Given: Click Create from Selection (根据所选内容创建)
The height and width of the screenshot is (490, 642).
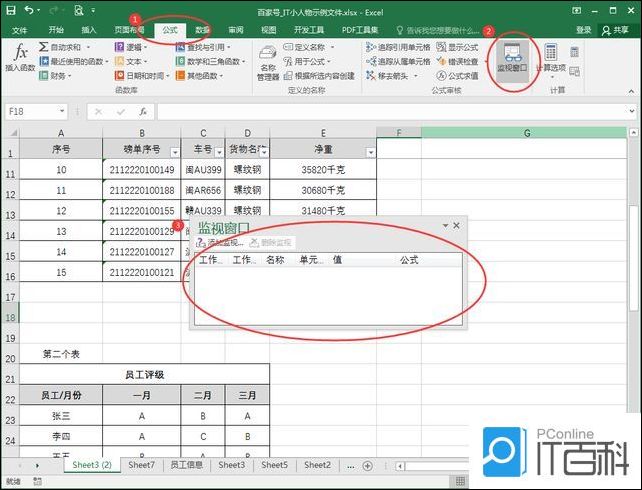Looking at the screenshot, I should click(x=319, y=76).
